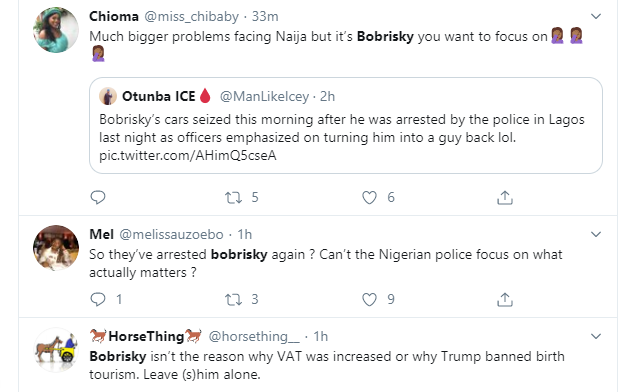
Task: Open more options chevron on Chioma's tweet
Action: tap(596, 16)
